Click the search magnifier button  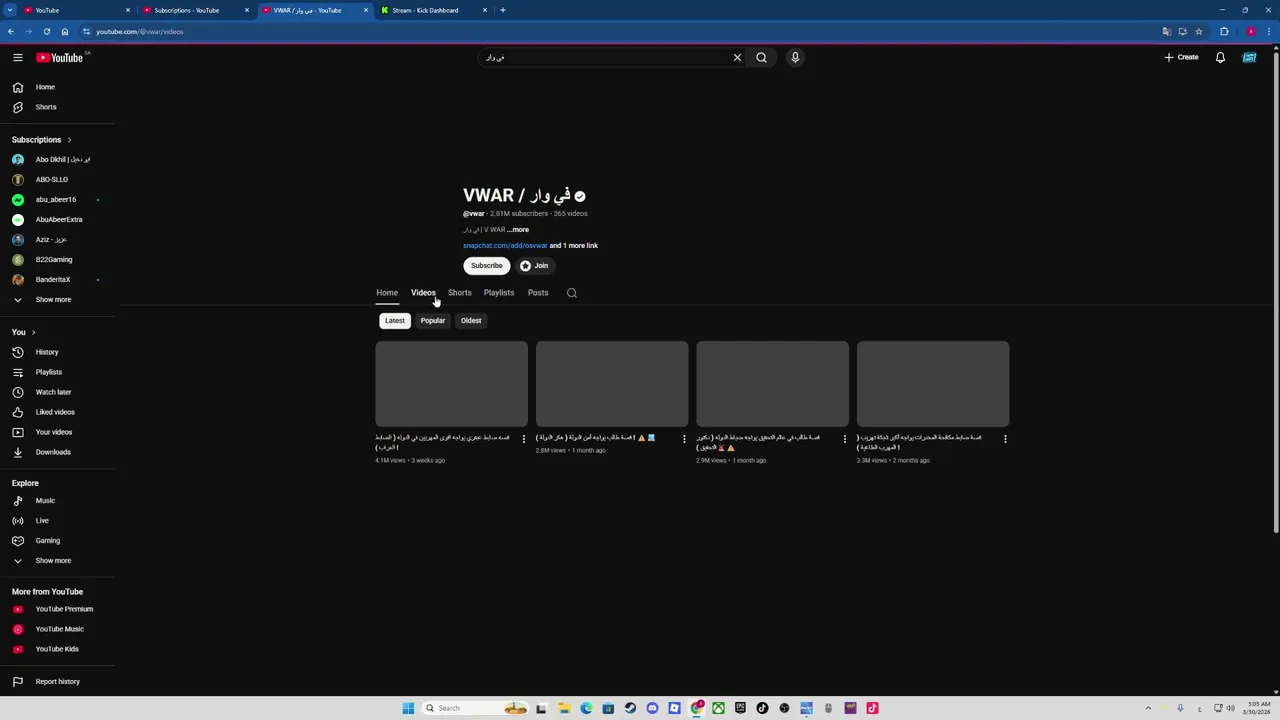click(x=761, y=57)
